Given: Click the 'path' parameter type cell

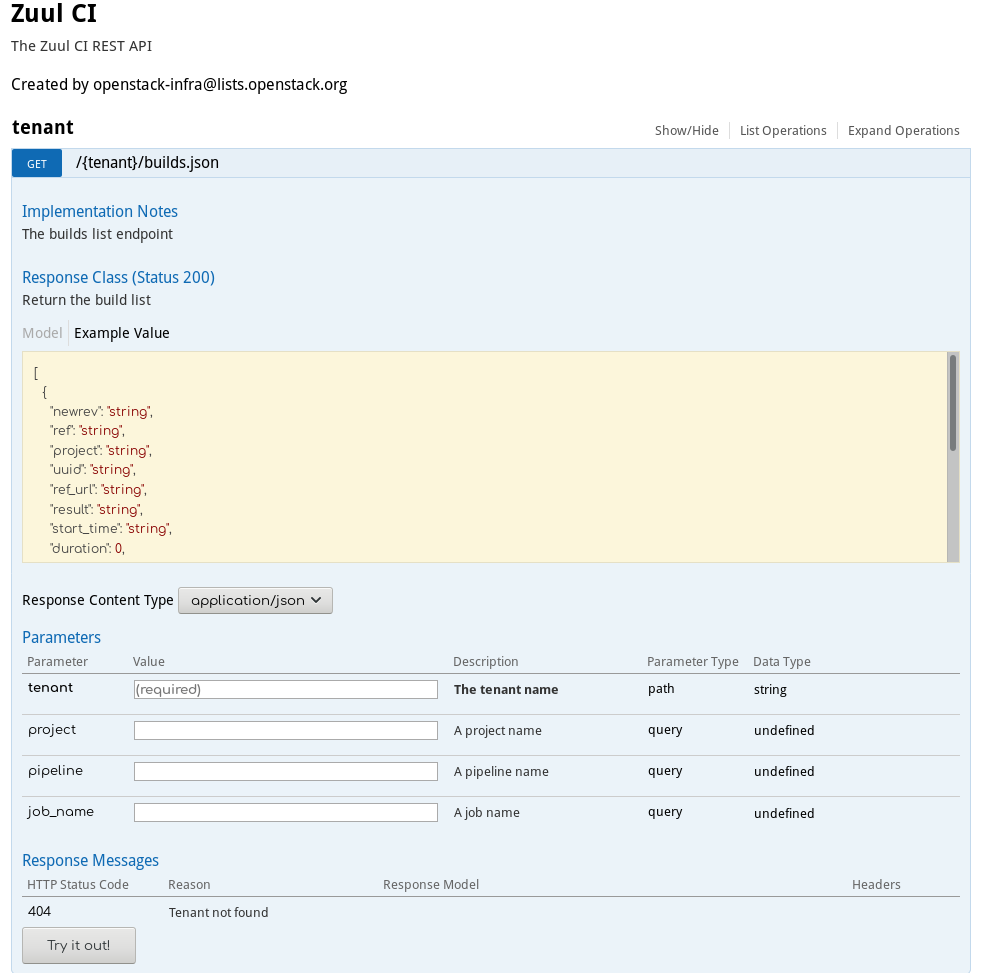Looking at the screenshot, I should [661, 689].
